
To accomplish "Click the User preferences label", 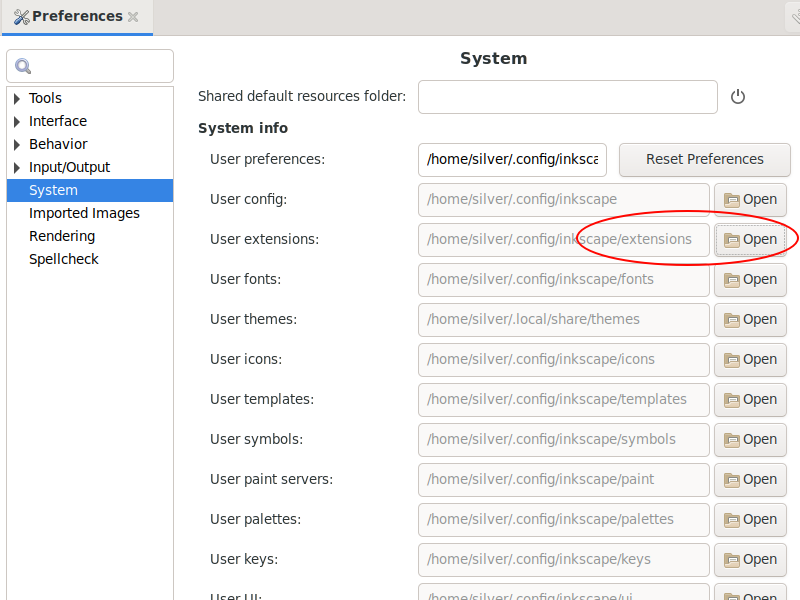I will 267,159.
